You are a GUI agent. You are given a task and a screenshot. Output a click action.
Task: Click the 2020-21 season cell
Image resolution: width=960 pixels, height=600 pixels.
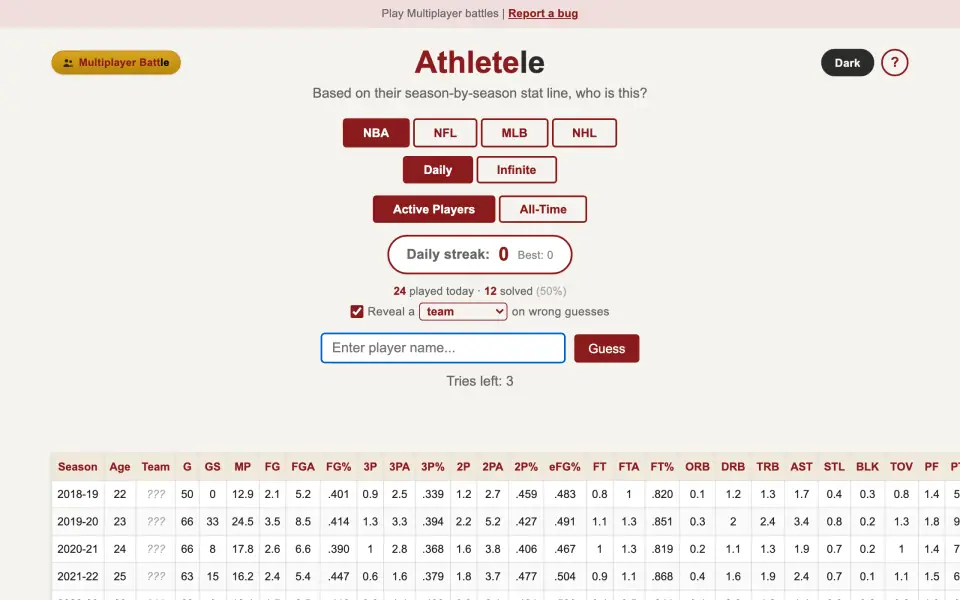tap(78, 549)
